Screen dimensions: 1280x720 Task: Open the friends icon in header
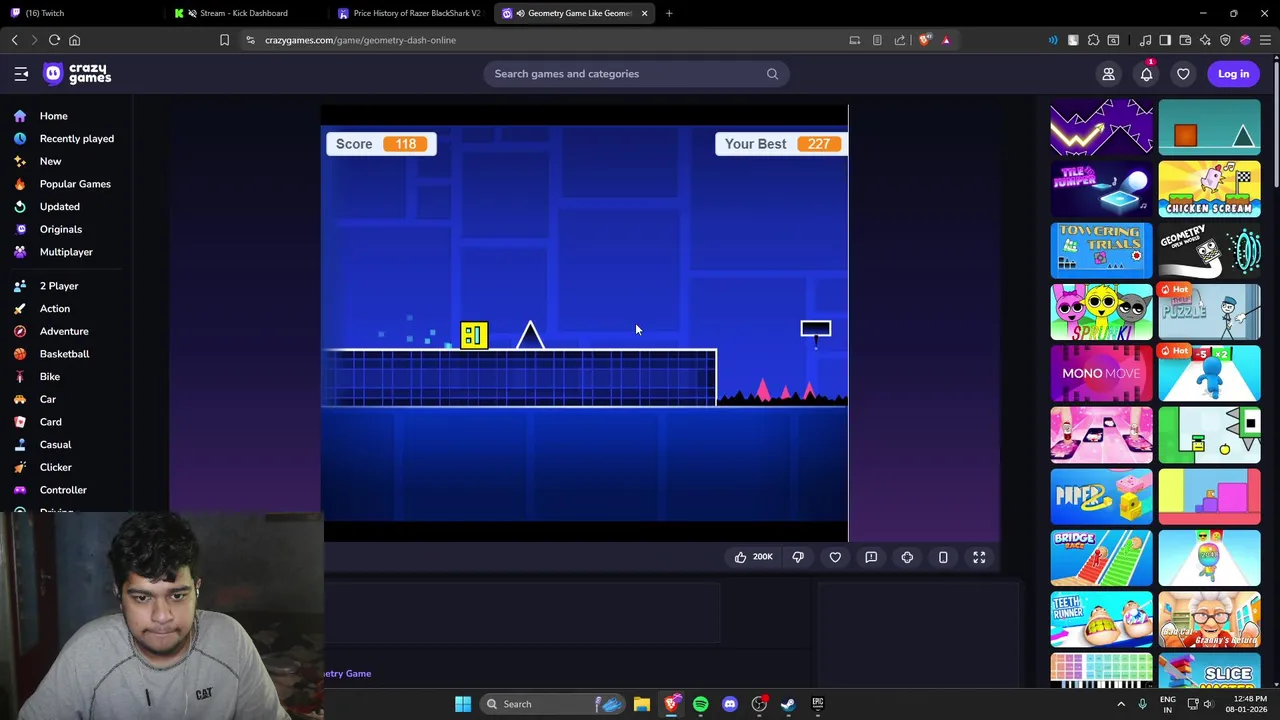[1108, 74]
